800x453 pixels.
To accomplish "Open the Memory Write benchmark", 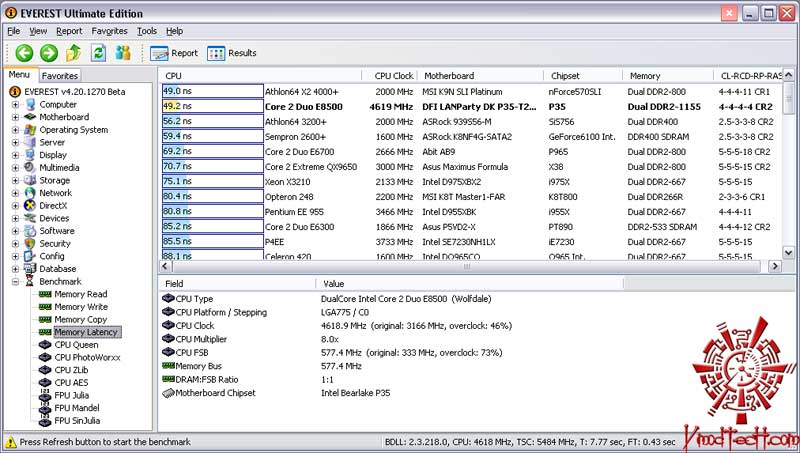I will tap(81, 307).
